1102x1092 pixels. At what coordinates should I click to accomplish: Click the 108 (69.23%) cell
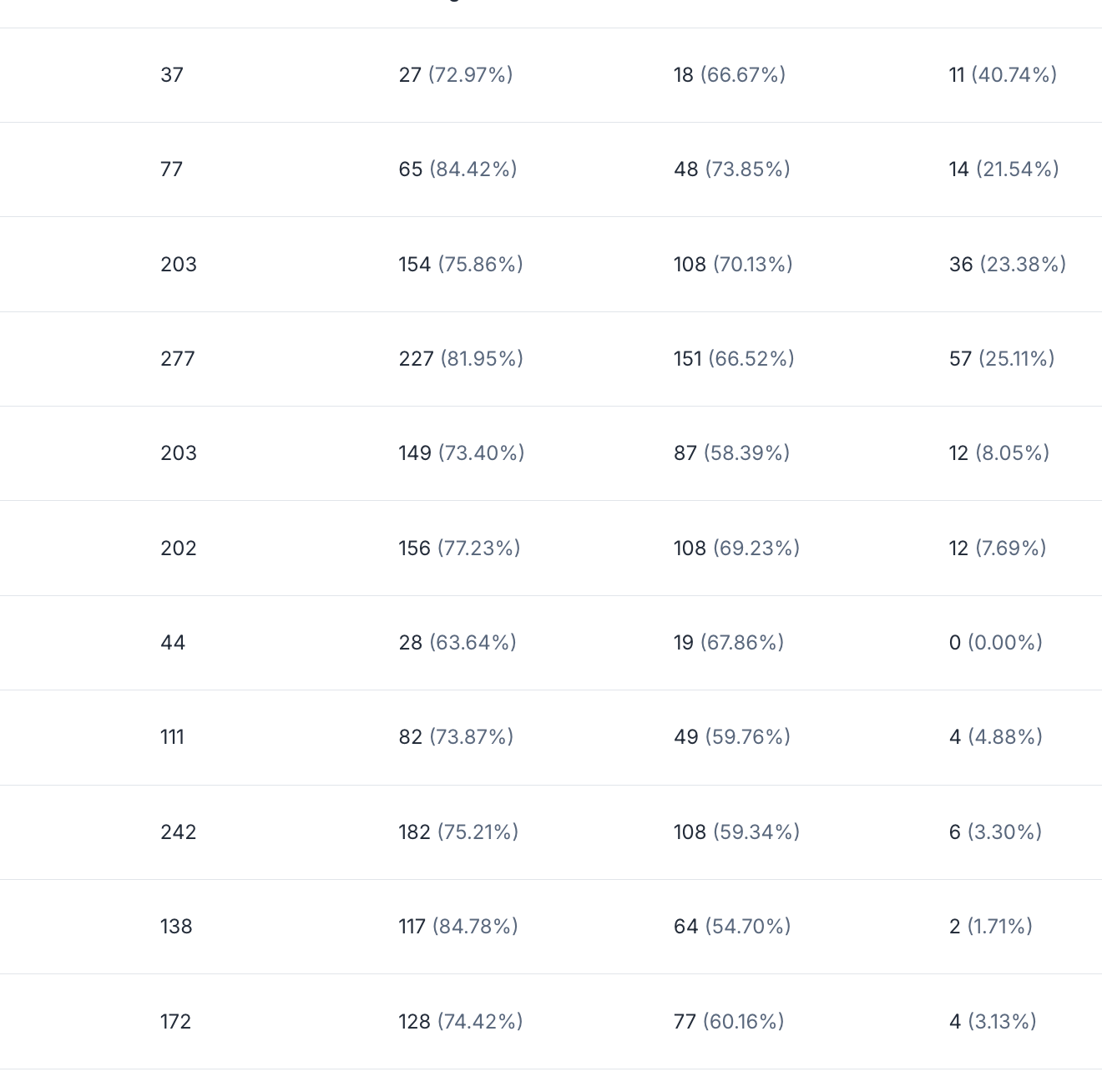pyautogui.click(x=737, y=549)
